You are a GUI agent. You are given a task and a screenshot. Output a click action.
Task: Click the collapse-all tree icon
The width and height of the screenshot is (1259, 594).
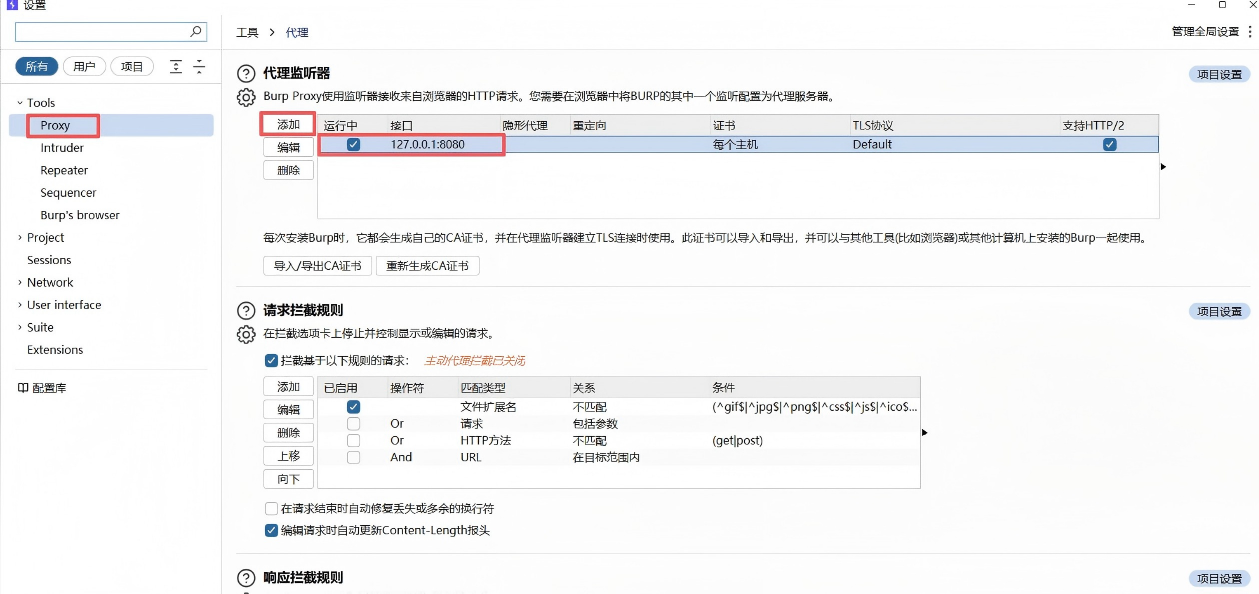199,67
